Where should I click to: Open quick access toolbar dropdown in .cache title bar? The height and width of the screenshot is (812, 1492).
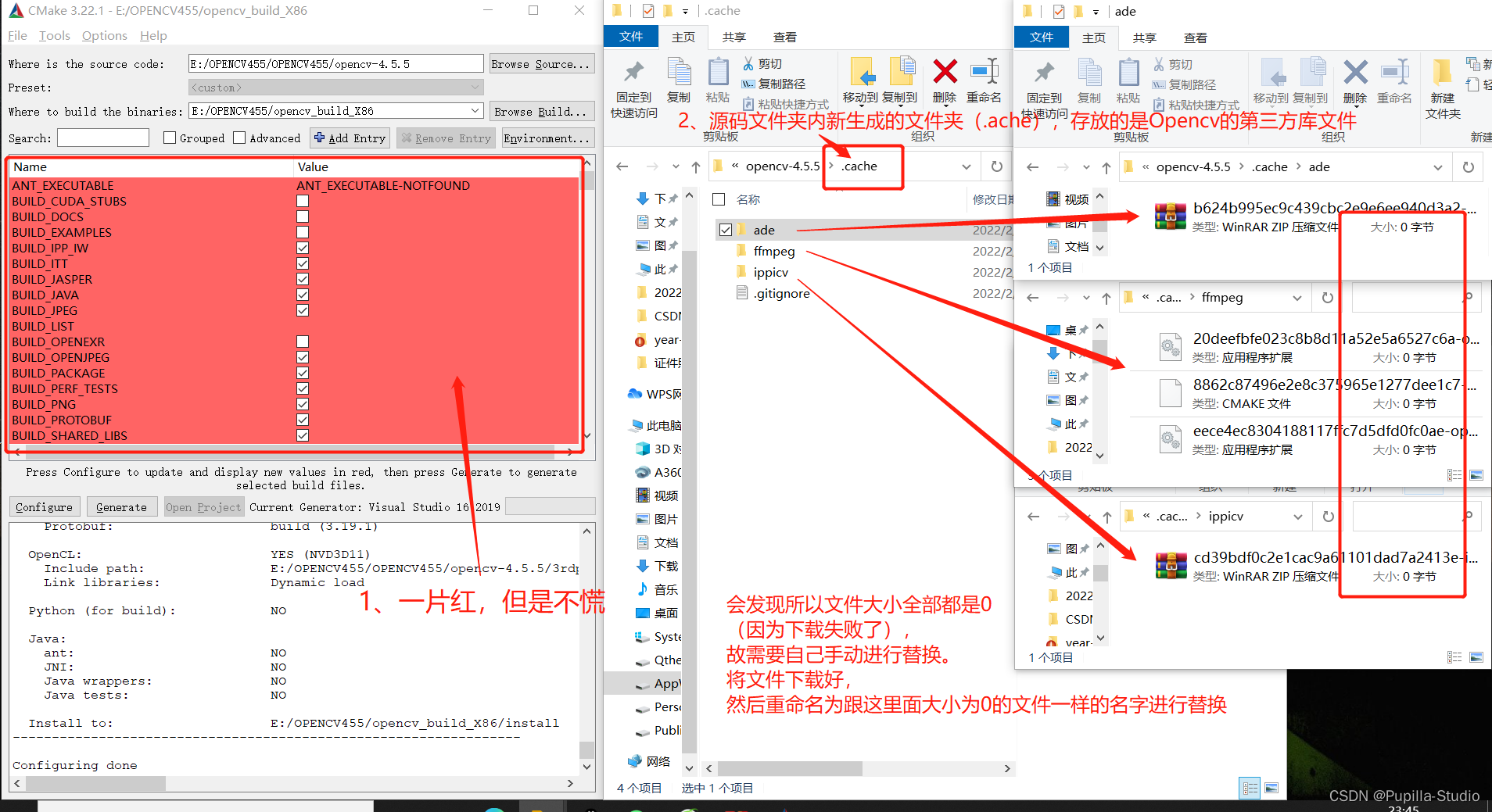(685, 11)
